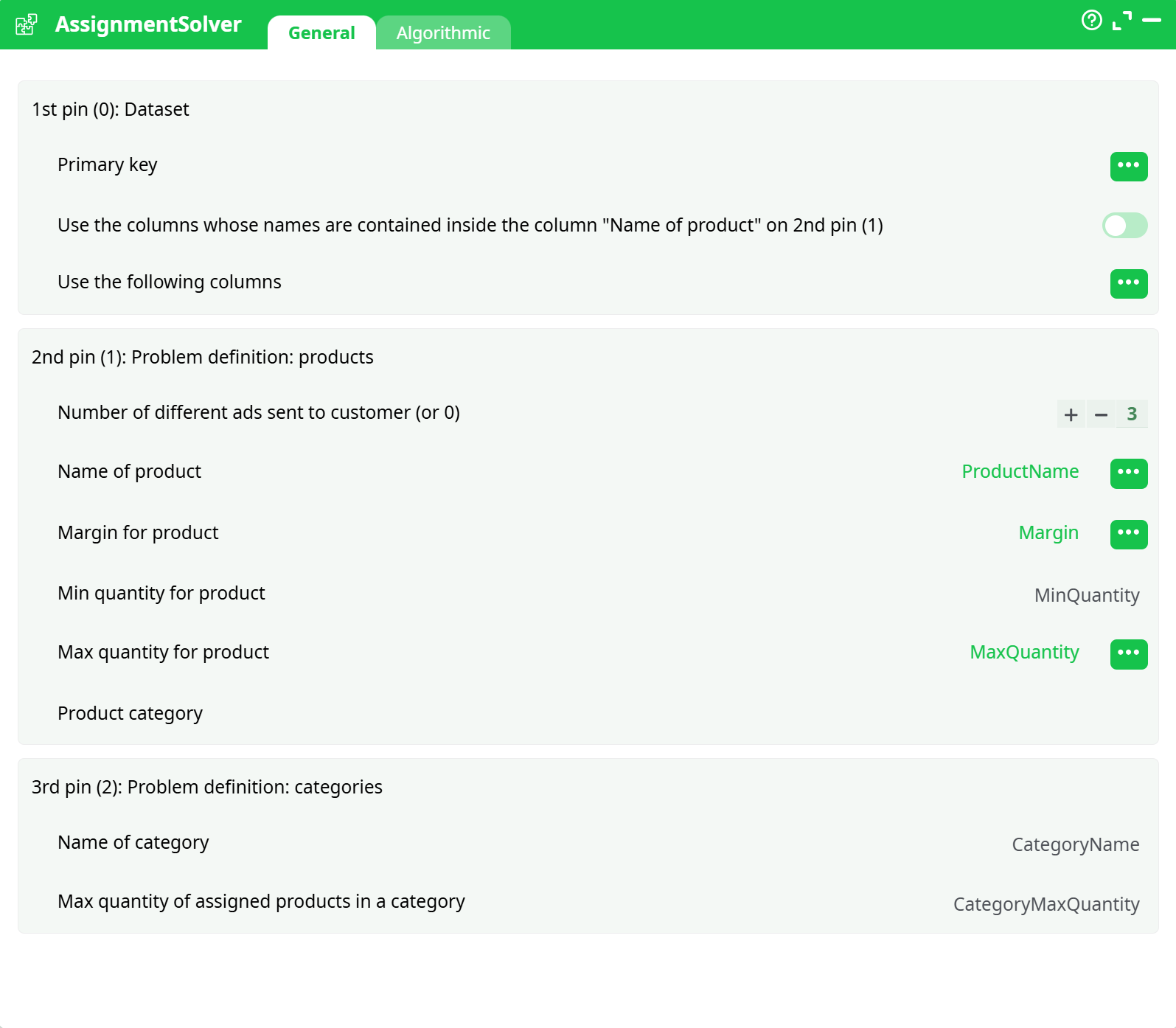Open 'Use the following columns' selector button
This screenshot has height=1028, width=1176.
click(x=1128, y=283)
